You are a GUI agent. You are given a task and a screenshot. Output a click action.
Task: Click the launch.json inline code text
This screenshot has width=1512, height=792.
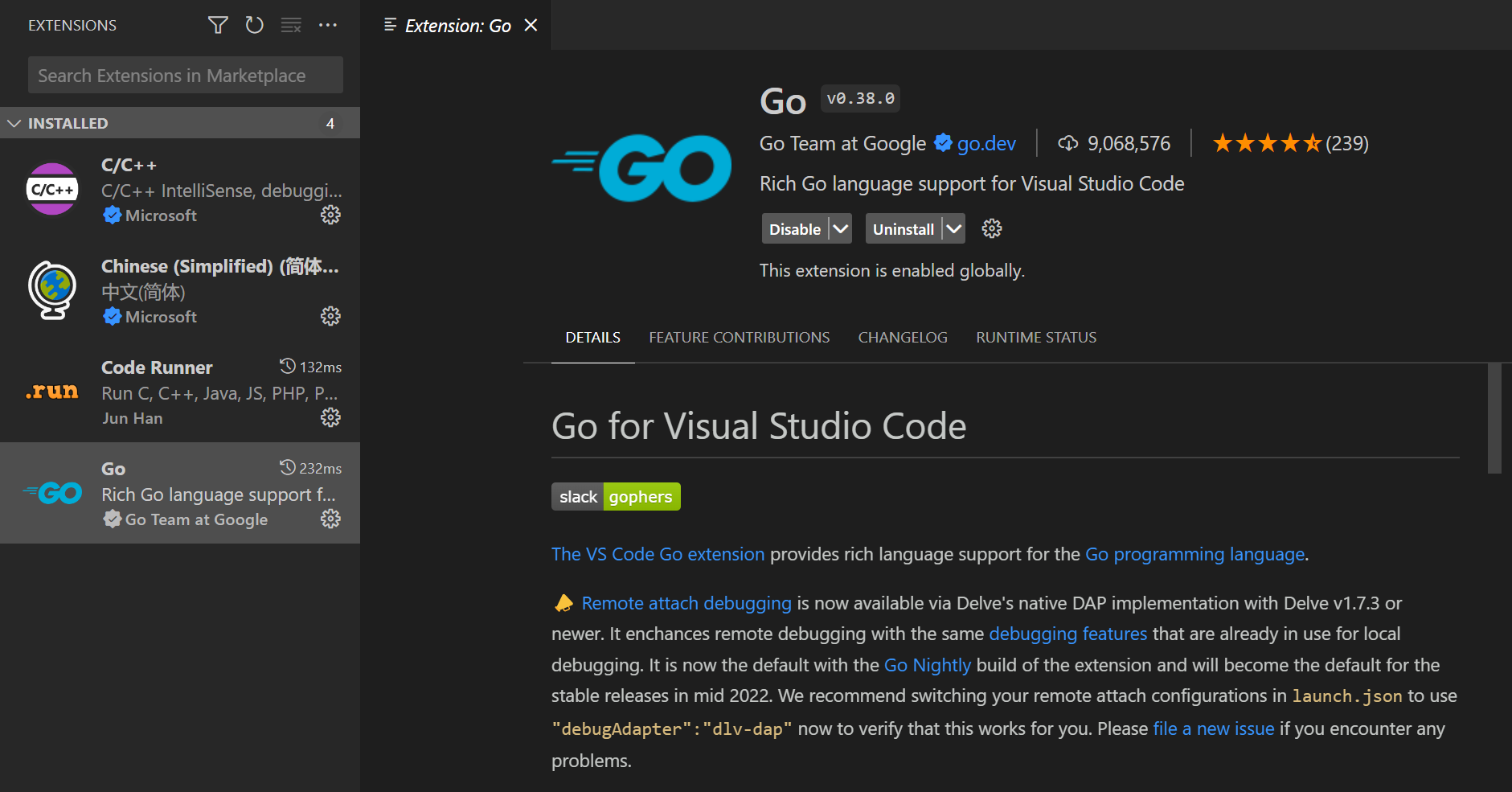pyautogui.click(x=1347, y=696)
